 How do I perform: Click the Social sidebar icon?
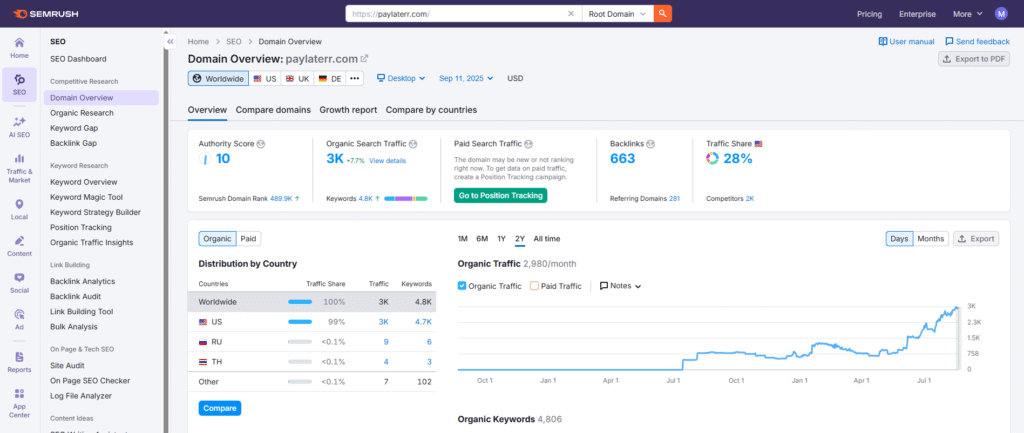[19, 282]
